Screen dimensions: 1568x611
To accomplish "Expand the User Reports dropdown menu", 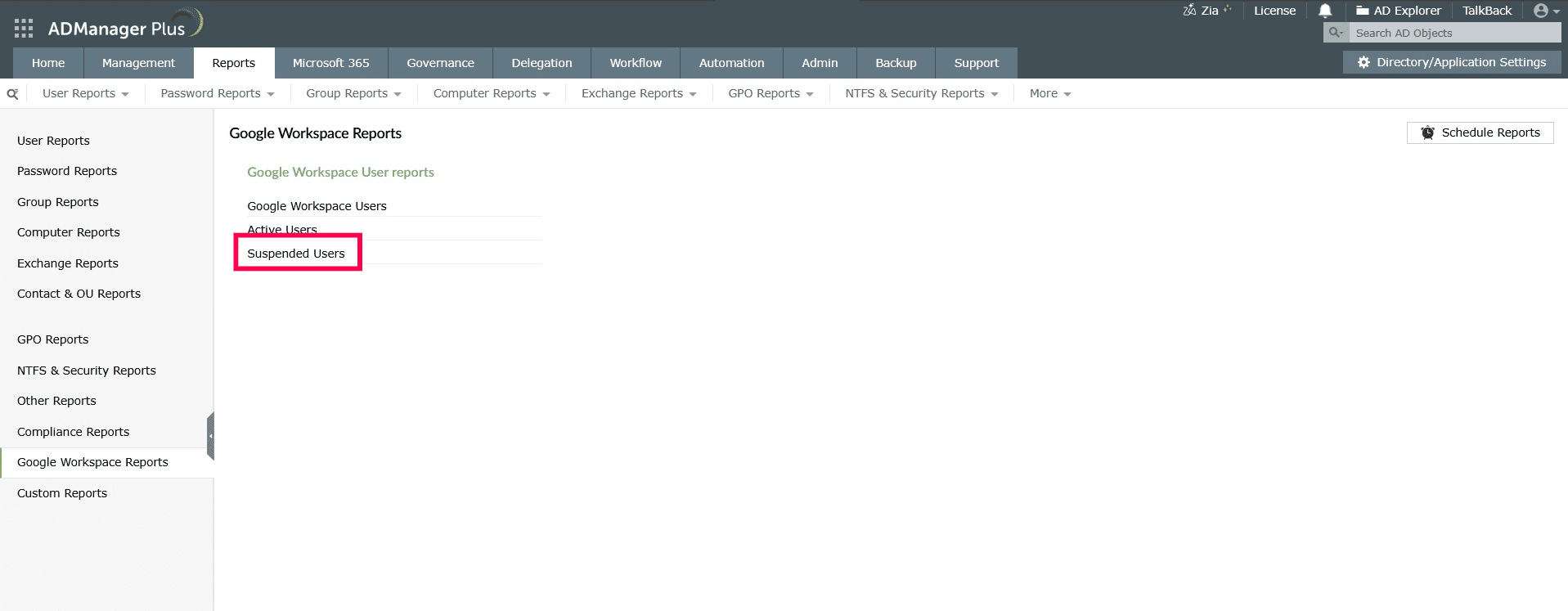I will 86,93.
